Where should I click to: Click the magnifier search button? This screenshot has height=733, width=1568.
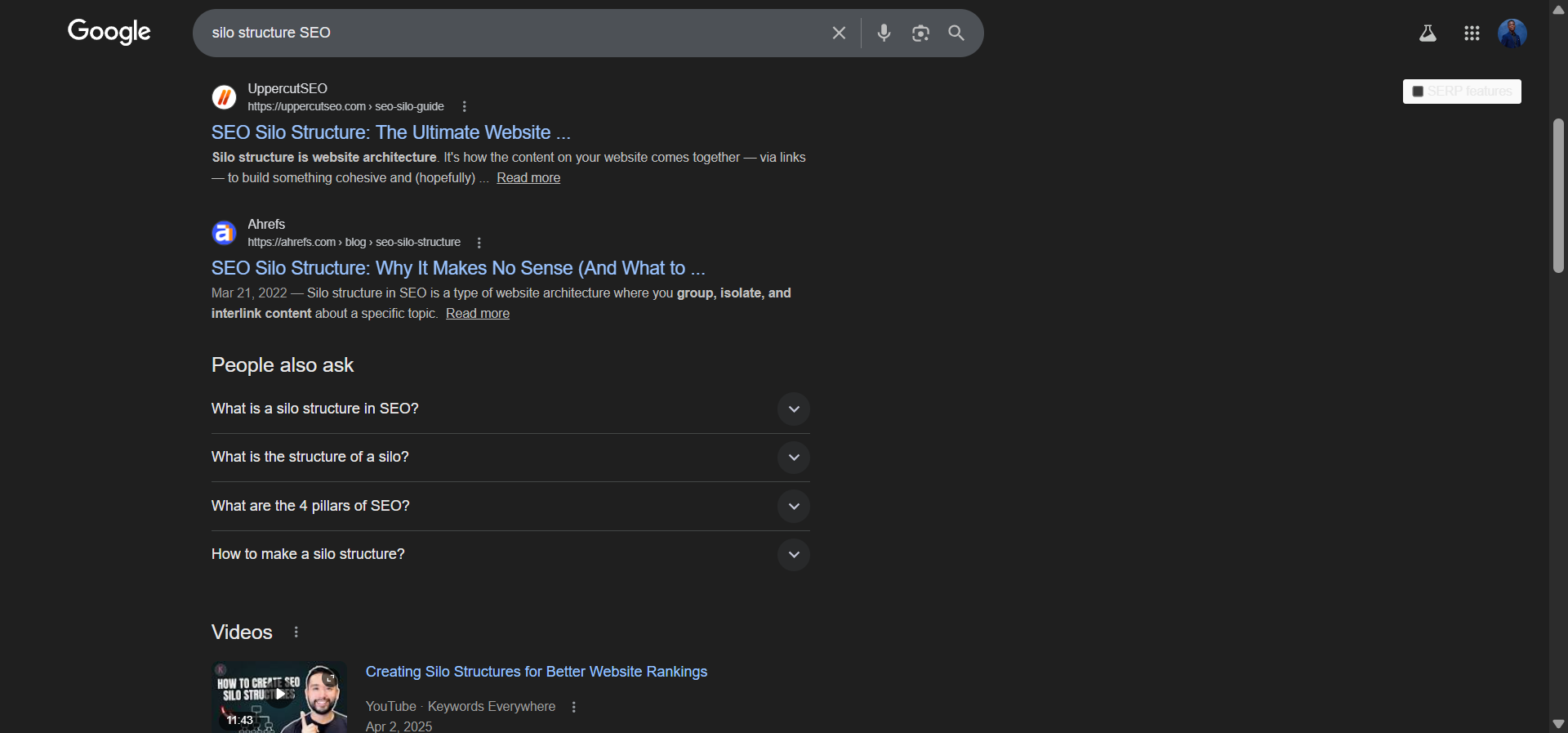[x=956, y=33]
